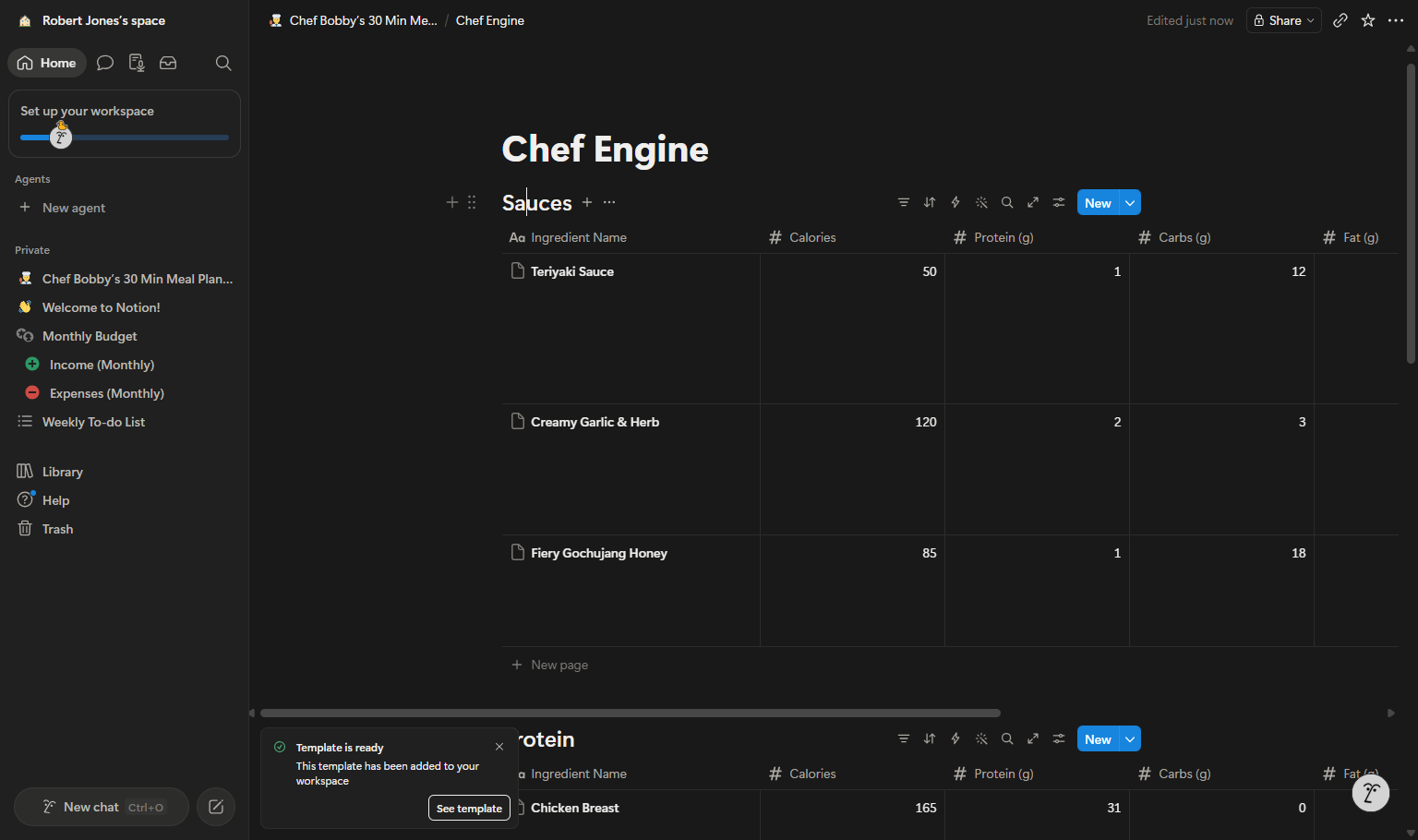
Task: Close the Template is ready notification
Action: coord(499,747)
